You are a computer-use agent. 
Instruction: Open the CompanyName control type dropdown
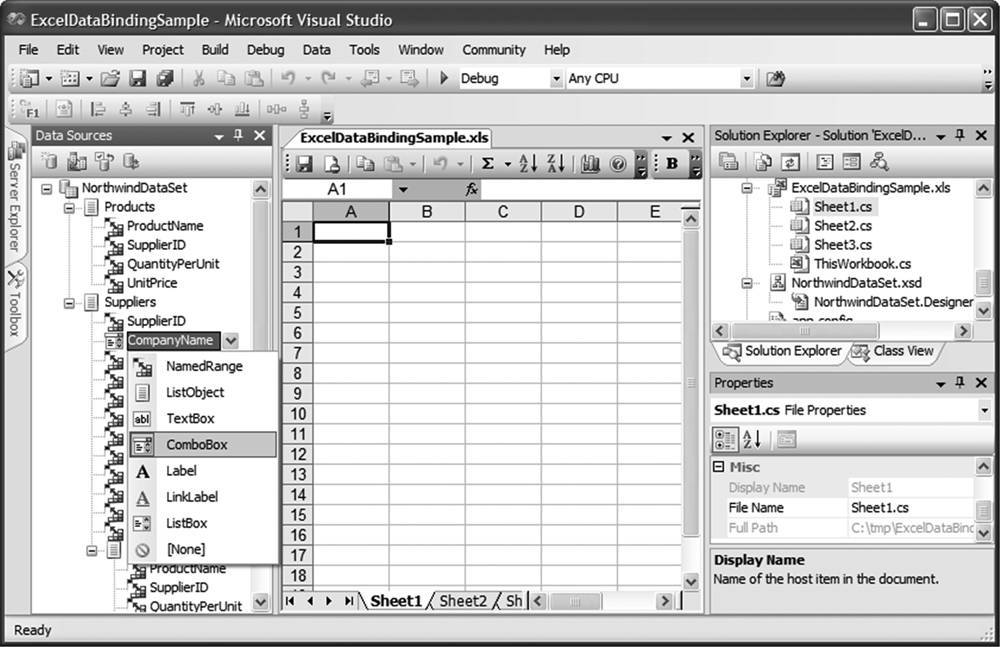tap(231, 341)
